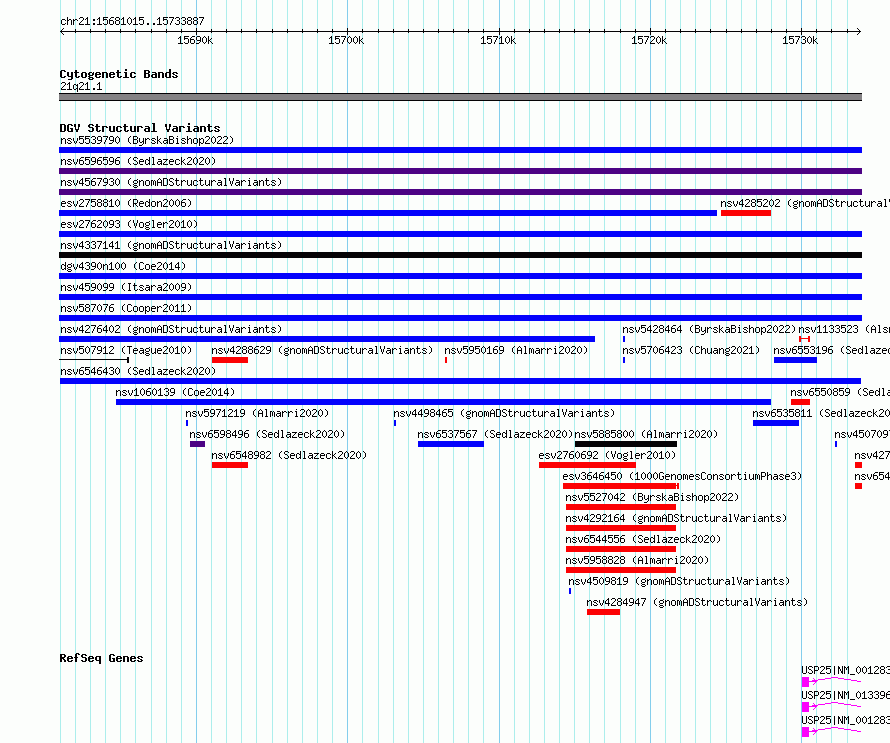Screen dimensions: 890x743
Task: Click the purple bar under nsv6598496
Action: click(198, 444)
